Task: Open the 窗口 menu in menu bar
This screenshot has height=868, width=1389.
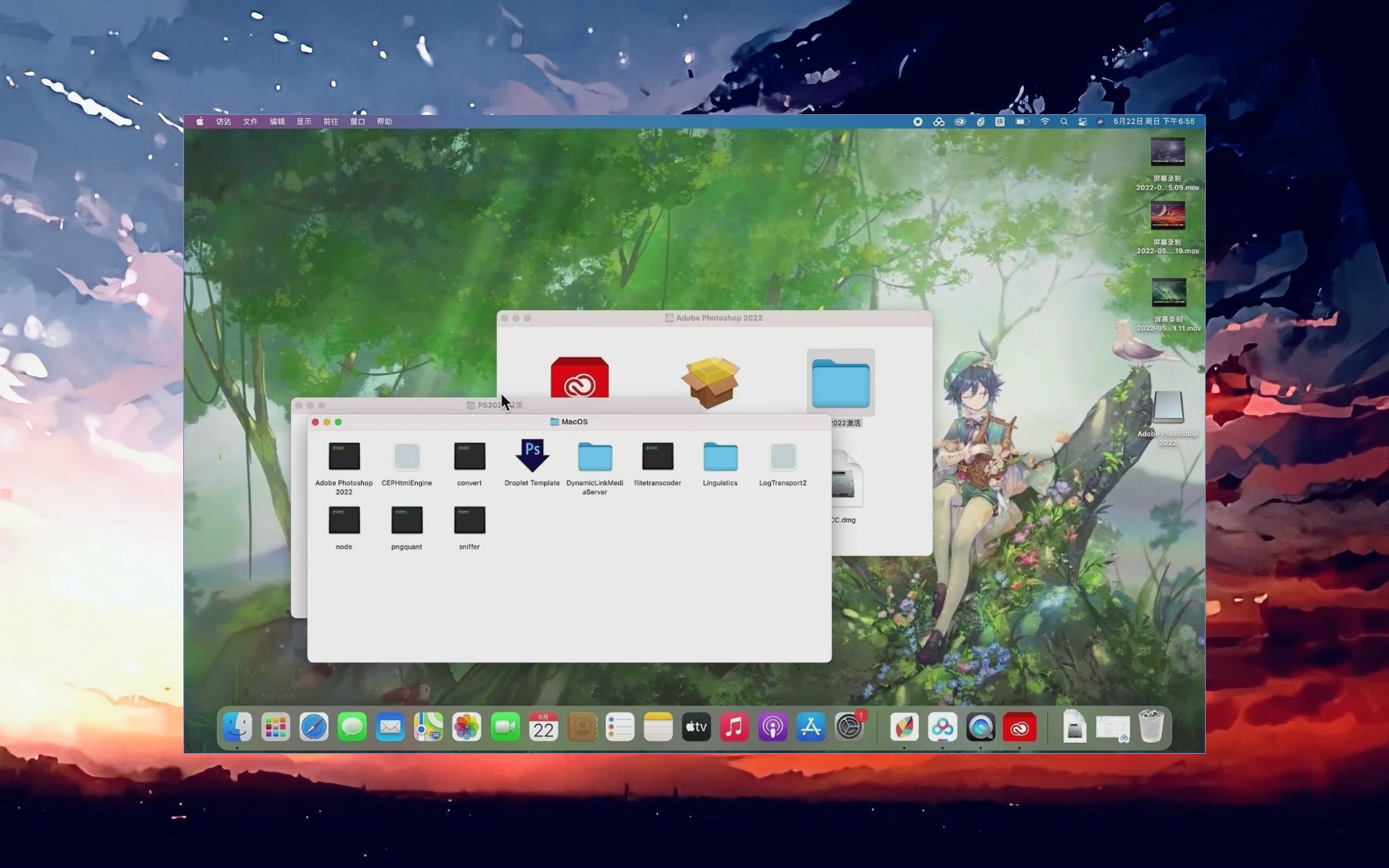Action: (x=358, y=121)
